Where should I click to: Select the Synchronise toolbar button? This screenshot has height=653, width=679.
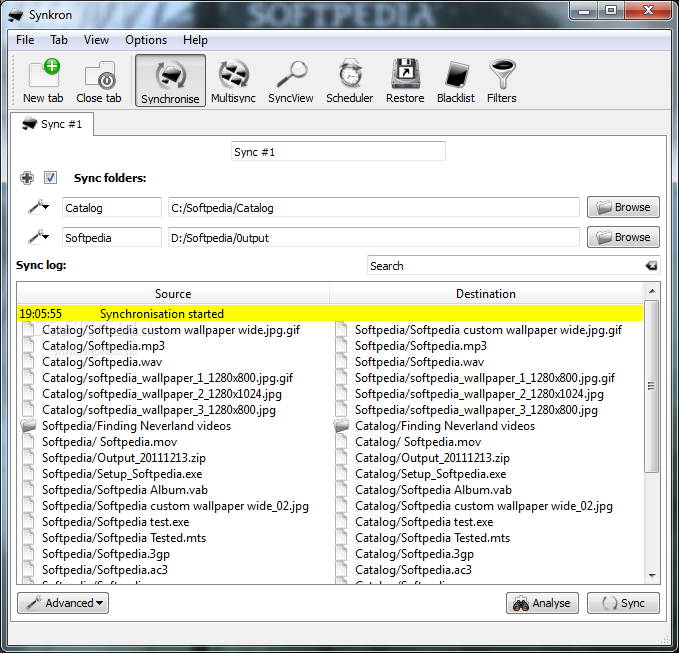[x=170, y=81]
